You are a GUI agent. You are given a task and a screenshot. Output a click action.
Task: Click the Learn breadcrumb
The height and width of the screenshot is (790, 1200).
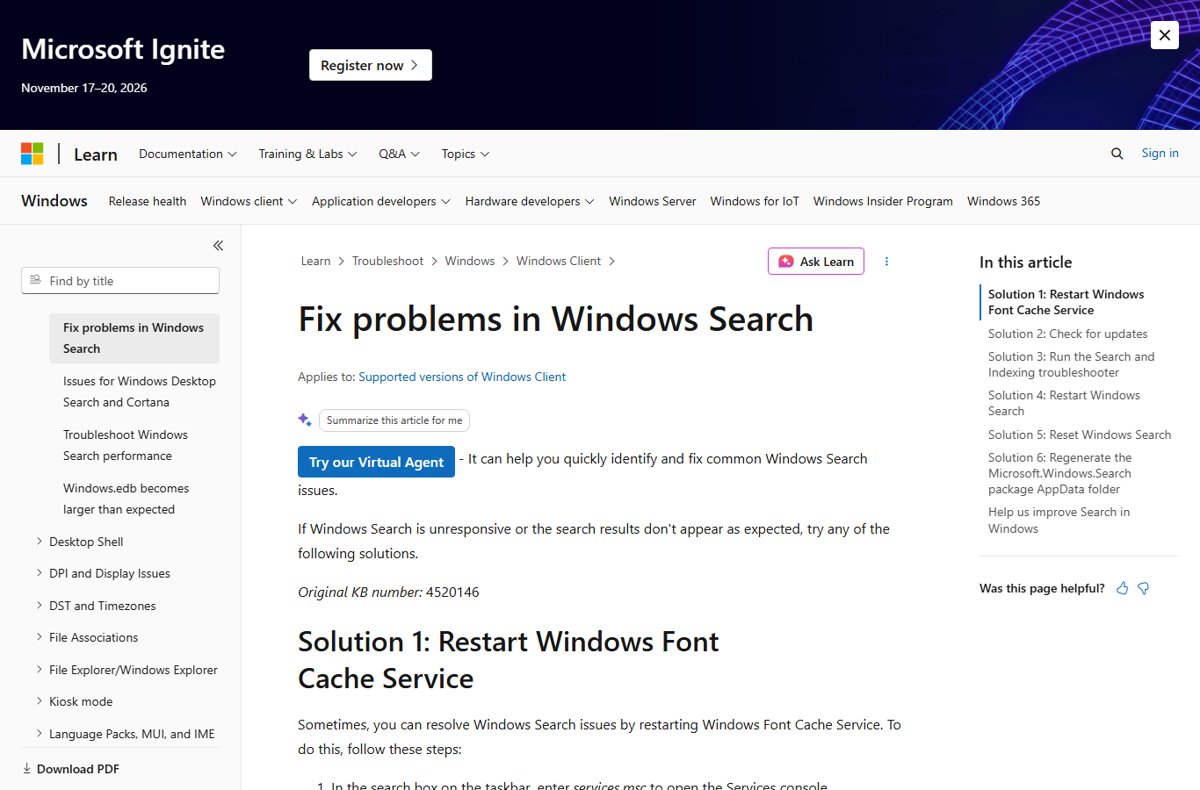coord(315,261)
